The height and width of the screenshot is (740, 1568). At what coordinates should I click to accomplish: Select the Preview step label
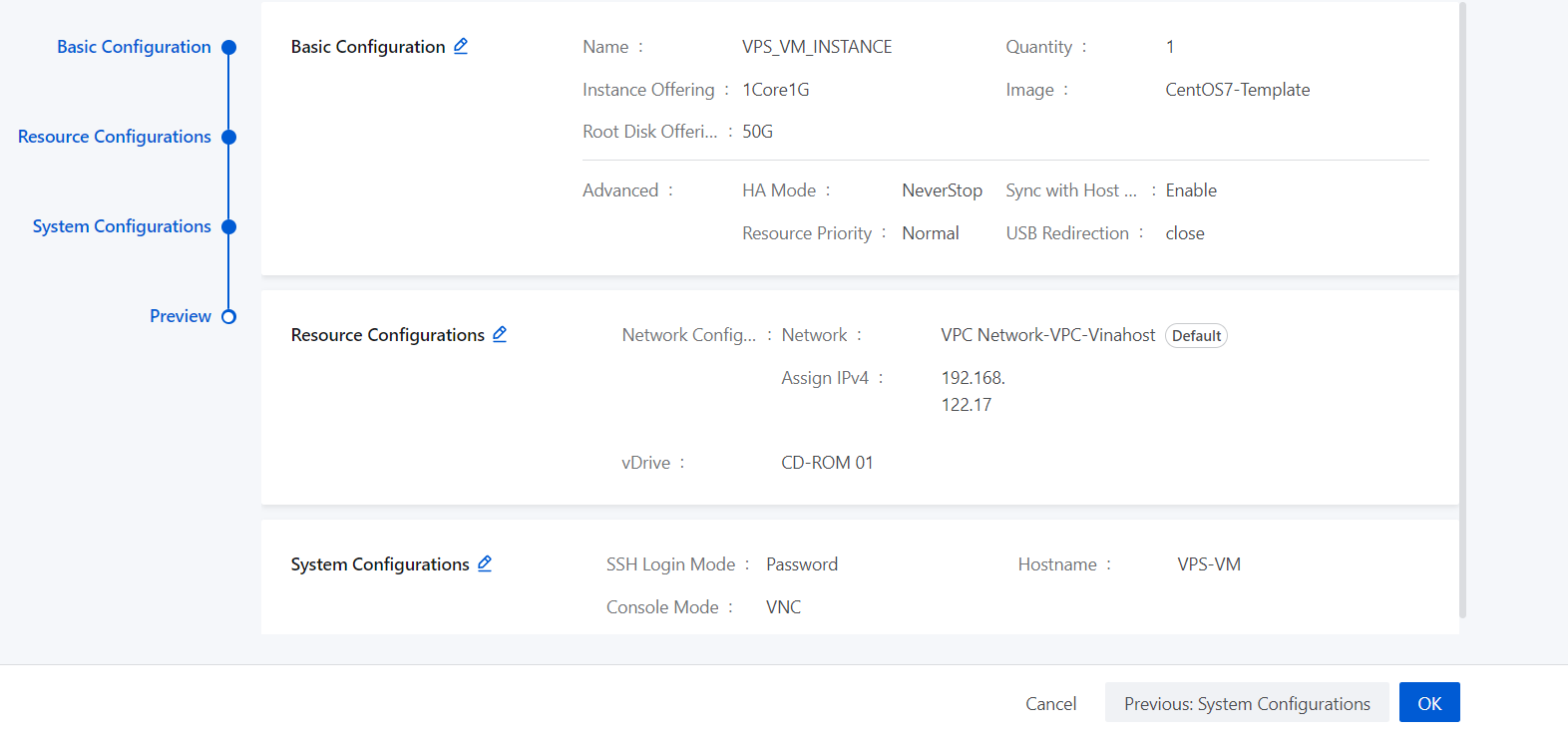point(181,316)
